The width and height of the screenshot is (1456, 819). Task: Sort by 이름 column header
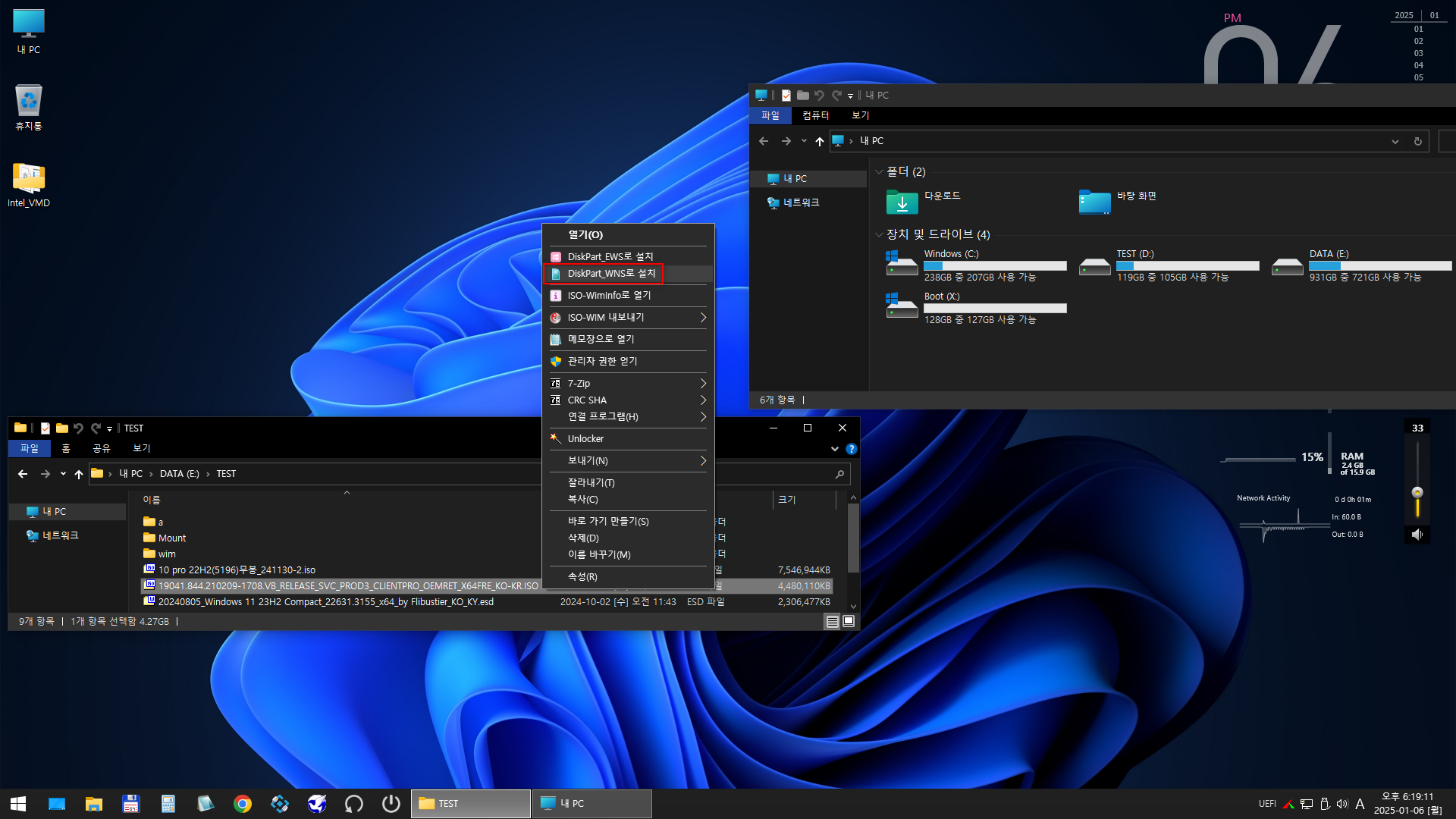click(152, 500)
